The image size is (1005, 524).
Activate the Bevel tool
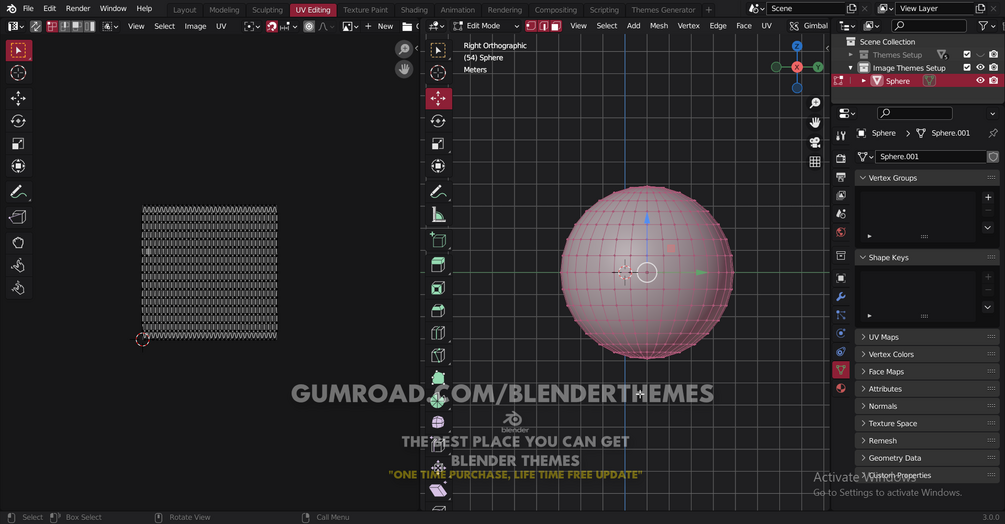click(x=438, y=311)
